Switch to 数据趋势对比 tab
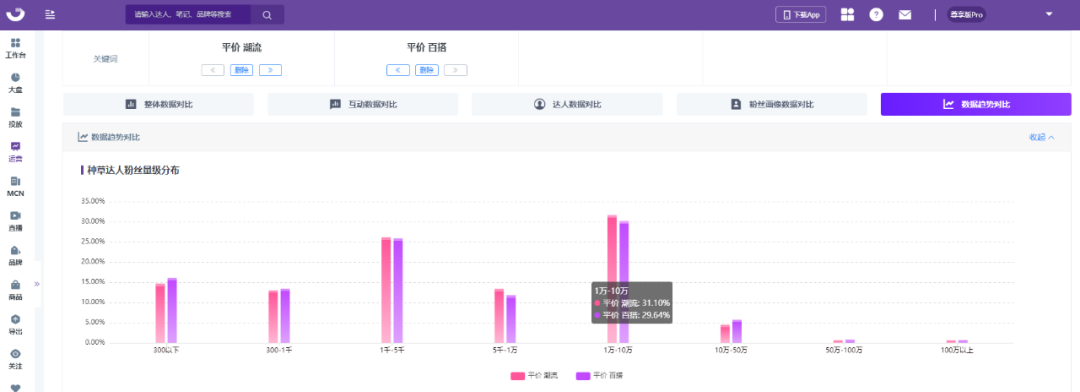Screen dimensions: 1080x392 [x=976, y=104]
